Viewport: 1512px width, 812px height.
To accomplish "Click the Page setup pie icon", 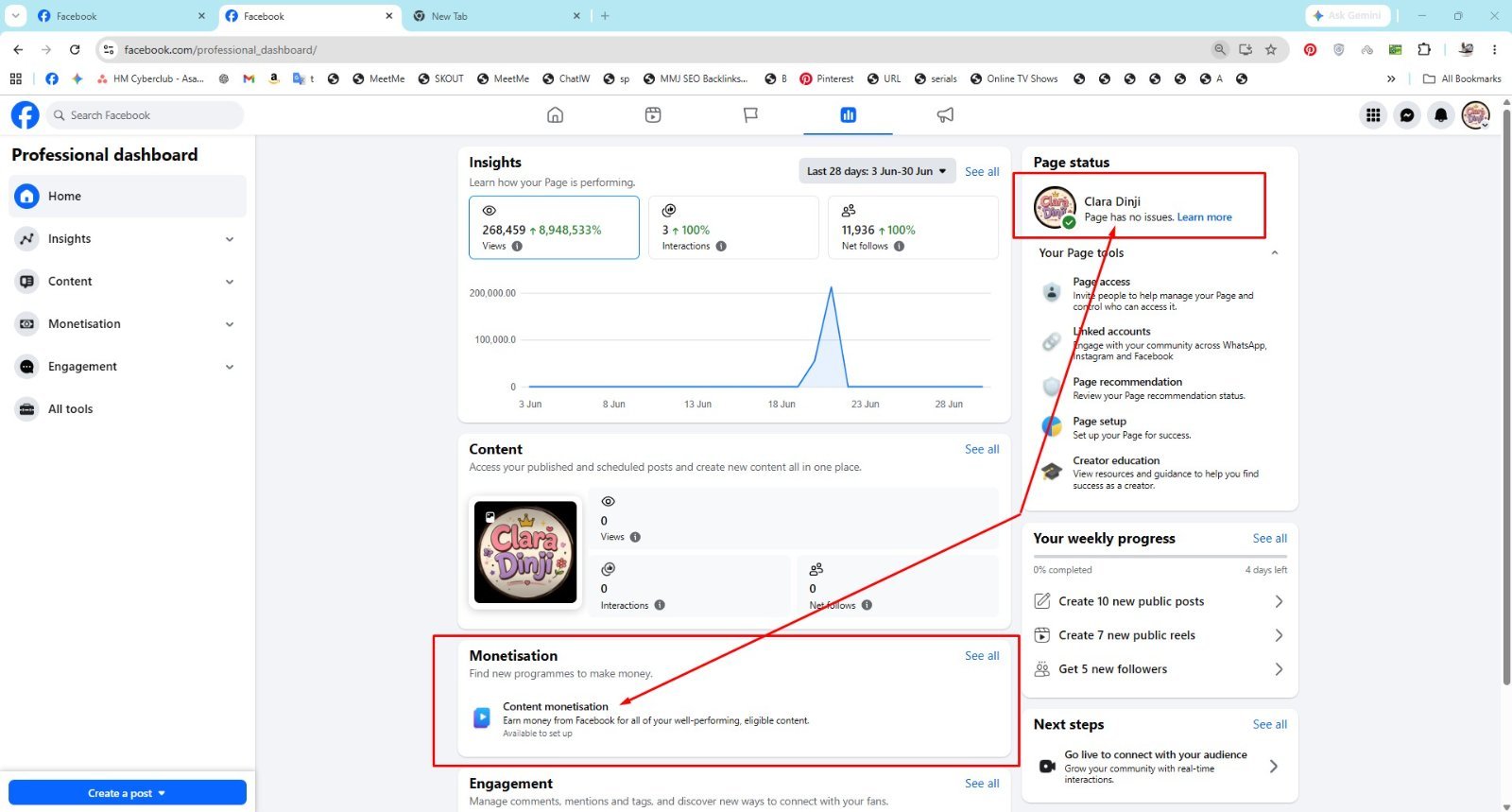I will pos(1052,426).
